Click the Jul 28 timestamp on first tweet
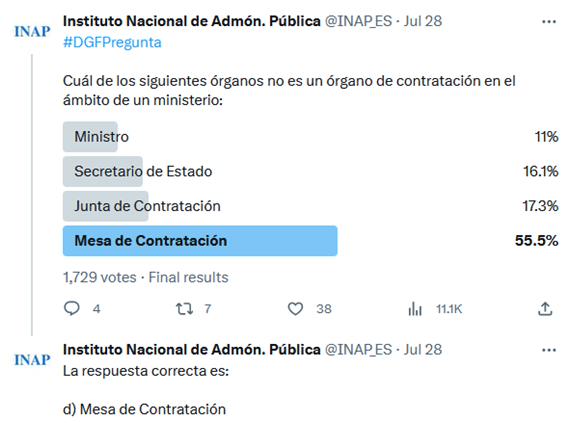 coord(423,21)
